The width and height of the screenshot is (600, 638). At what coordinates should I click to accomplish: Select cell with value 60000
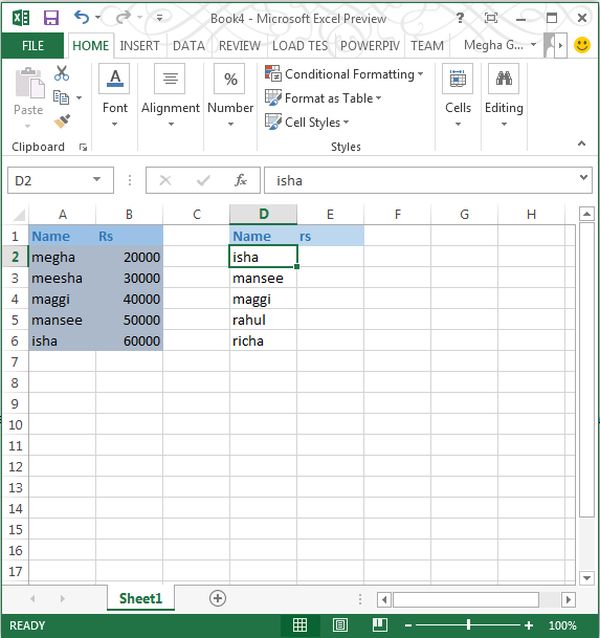[129, 341]
